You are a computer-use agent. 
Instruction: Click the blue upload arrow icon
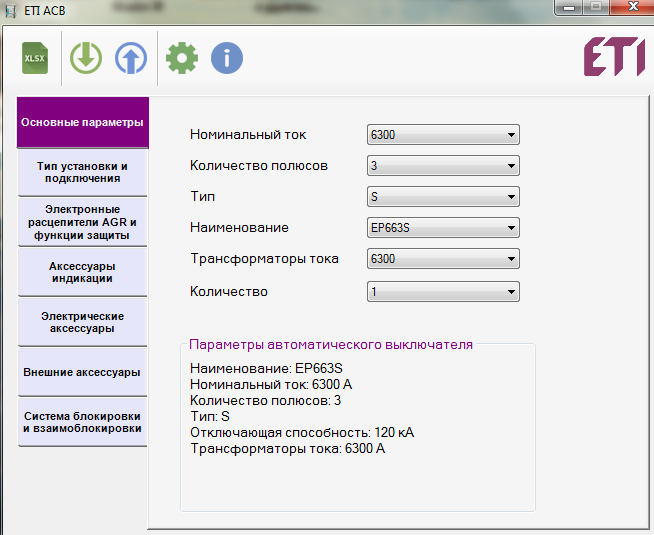tap(131, 58)
